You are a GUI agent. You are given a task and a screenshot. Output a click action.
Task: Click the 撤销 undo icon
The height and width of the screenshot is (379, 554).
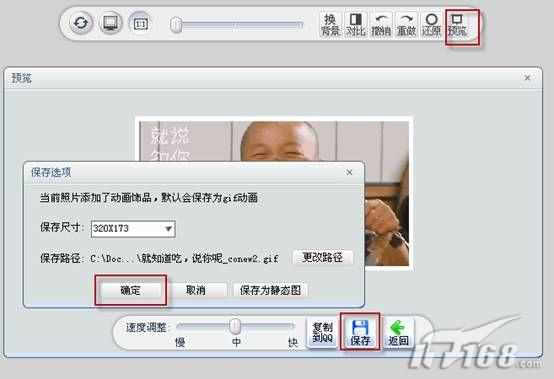coord(381,24)
